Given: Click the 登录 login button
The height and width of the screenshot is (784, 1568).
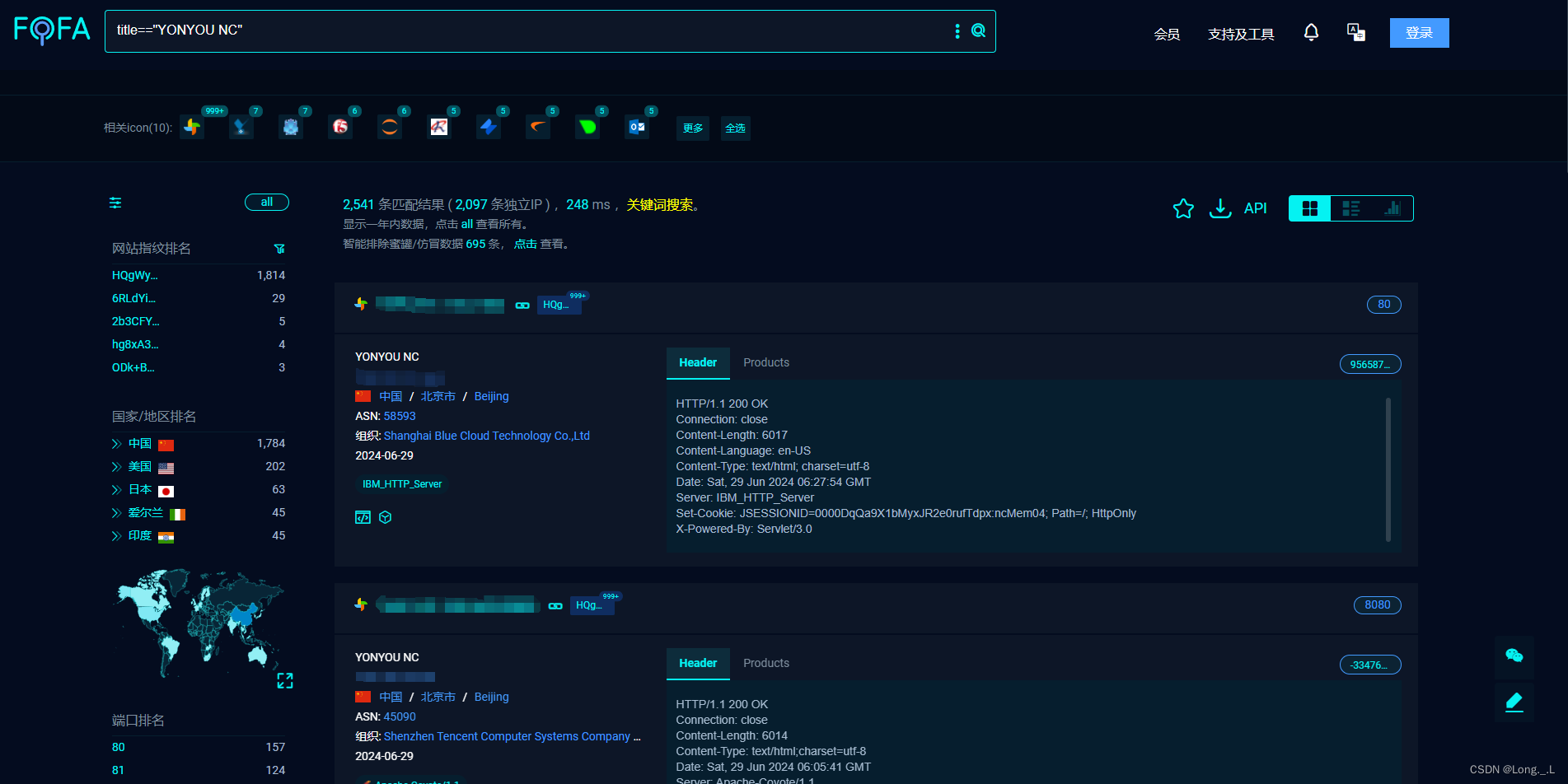Looking at the screenshot, I should tap(1419, 33).
